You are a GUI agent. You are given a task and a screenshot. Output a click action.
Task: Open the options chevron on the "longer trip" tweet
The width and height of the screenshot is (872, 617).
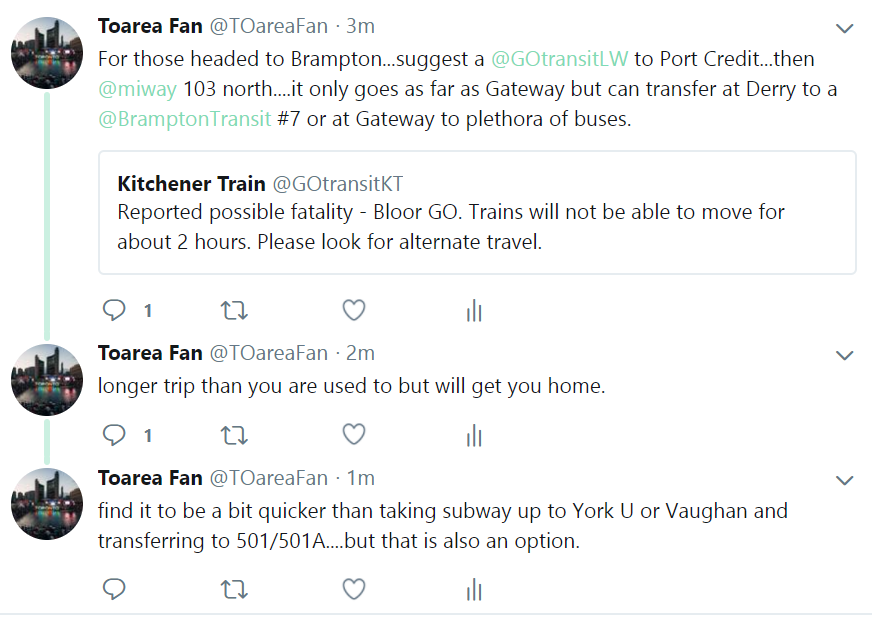pyautogui.click(x=845, y=355)
